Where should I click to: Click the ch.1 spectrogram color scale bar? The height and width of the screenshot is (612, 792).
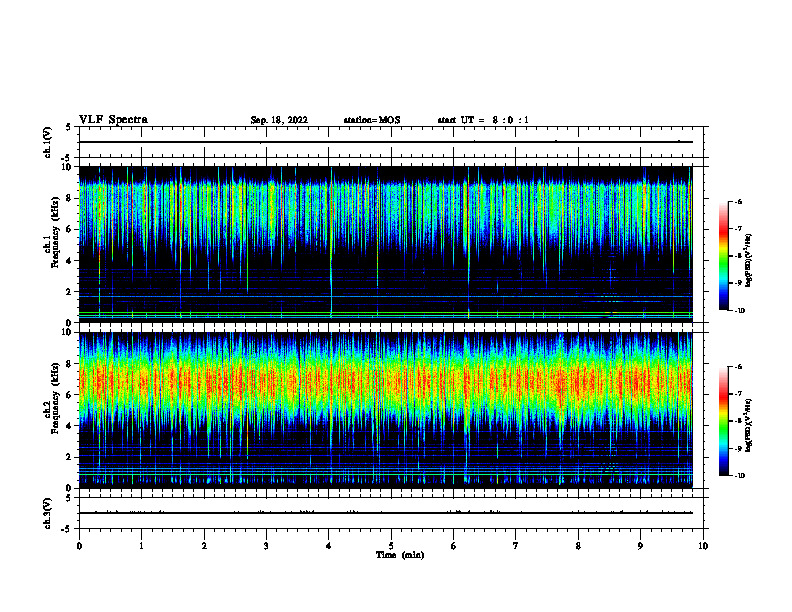click(724, 256)
